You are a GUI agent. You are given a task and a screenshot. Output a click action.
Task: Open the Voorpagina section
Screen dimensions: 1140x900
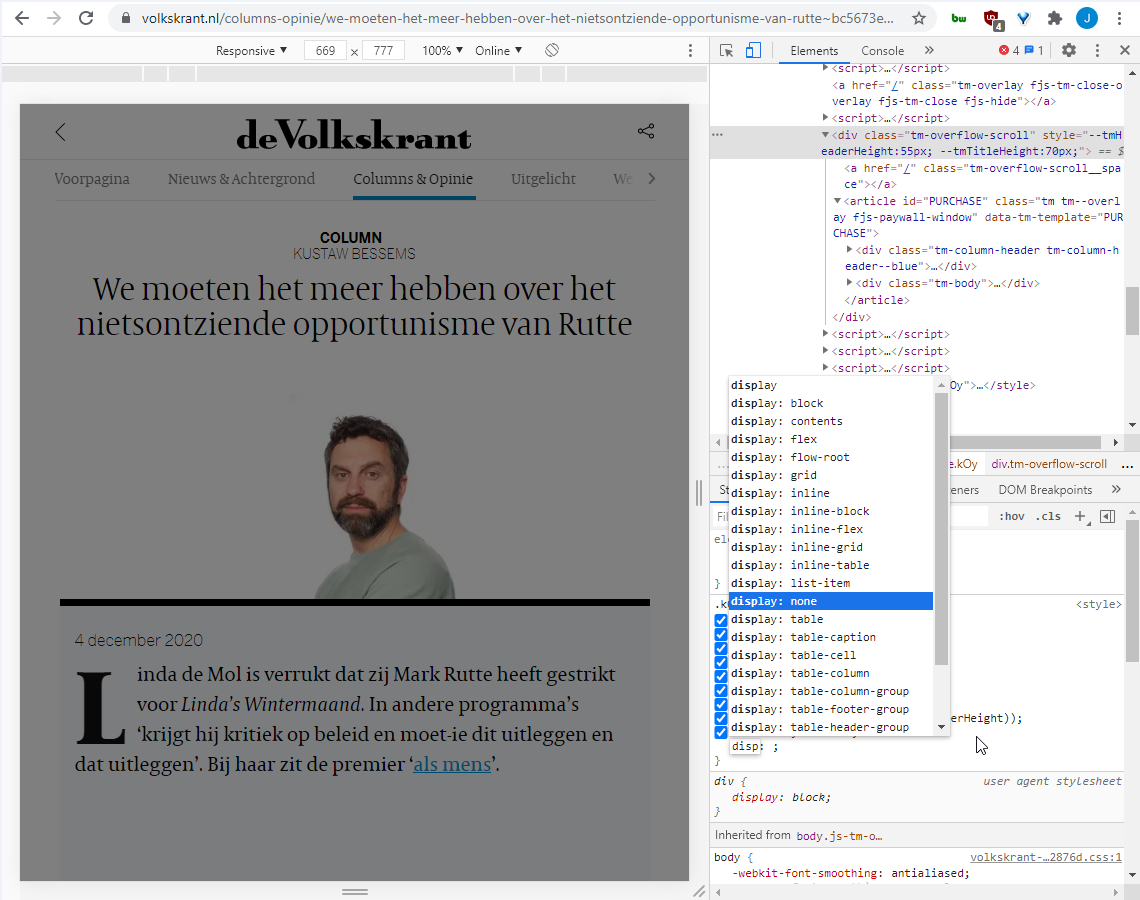(92, 179)
